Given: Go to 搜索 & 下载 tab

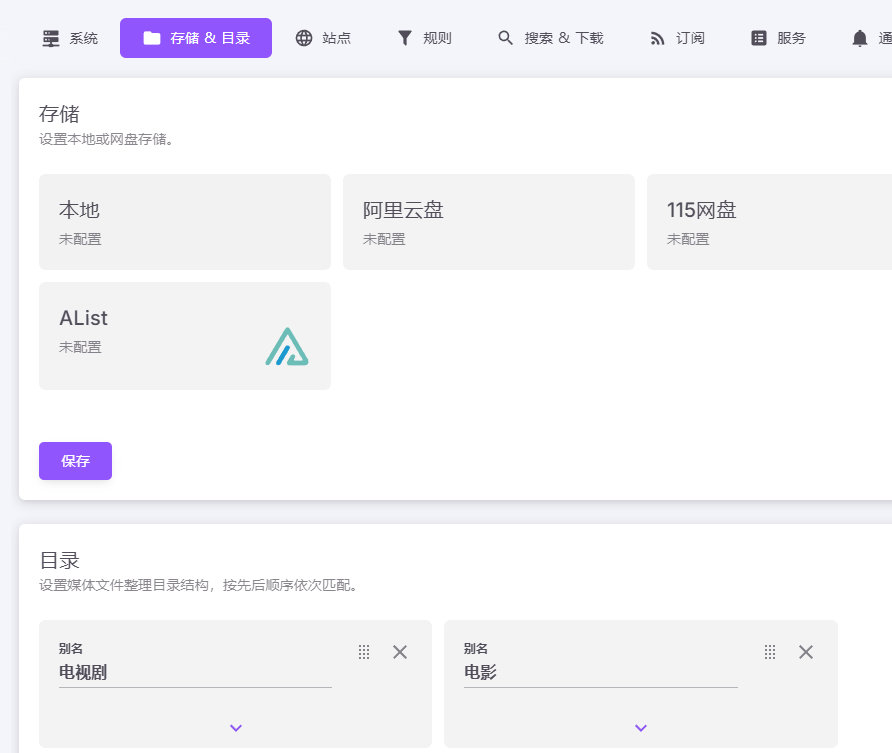Looking at the screenshot, I should pyautogui.click(x=551, y=38).
